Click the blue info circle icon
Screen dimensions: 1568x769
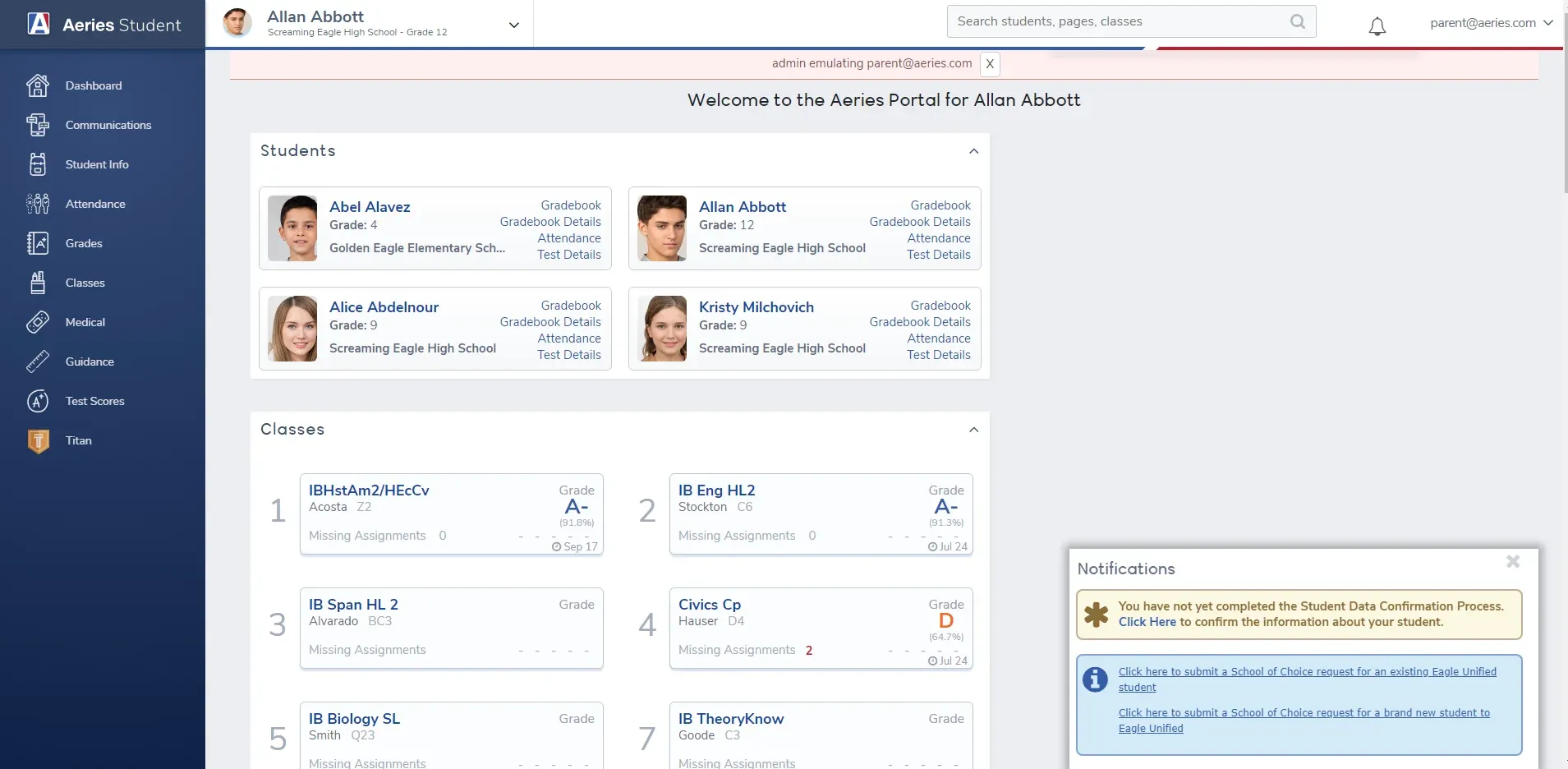1095,679
